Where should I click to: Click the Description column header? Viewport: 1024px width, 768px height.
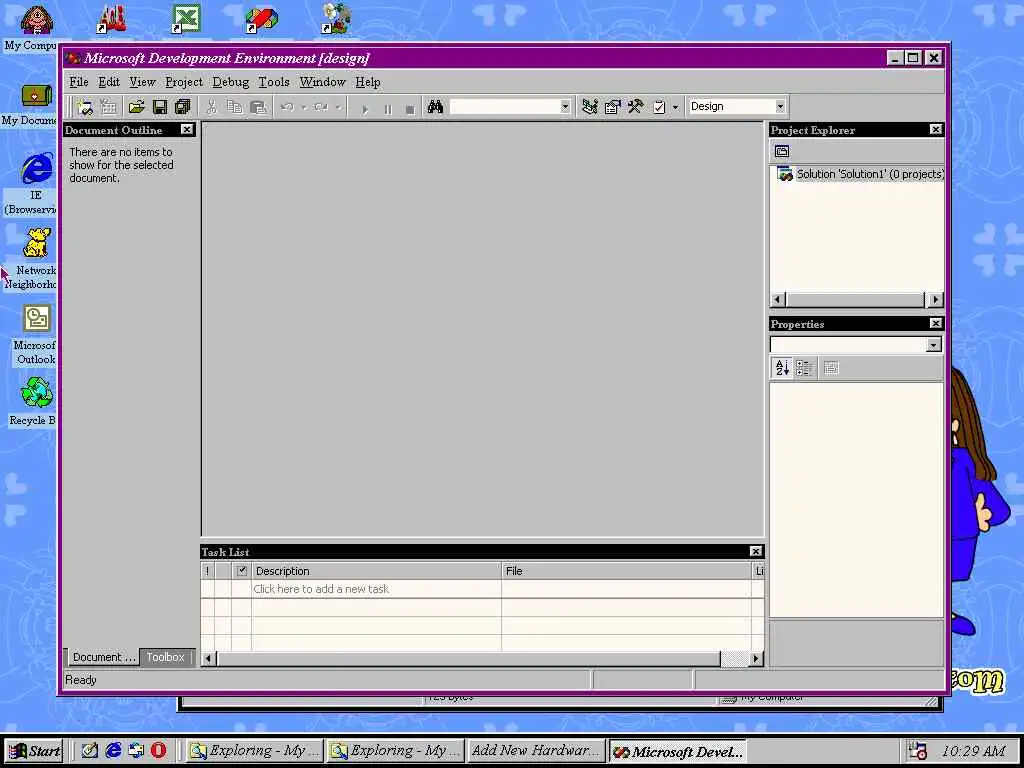click(x=376, y=571)
